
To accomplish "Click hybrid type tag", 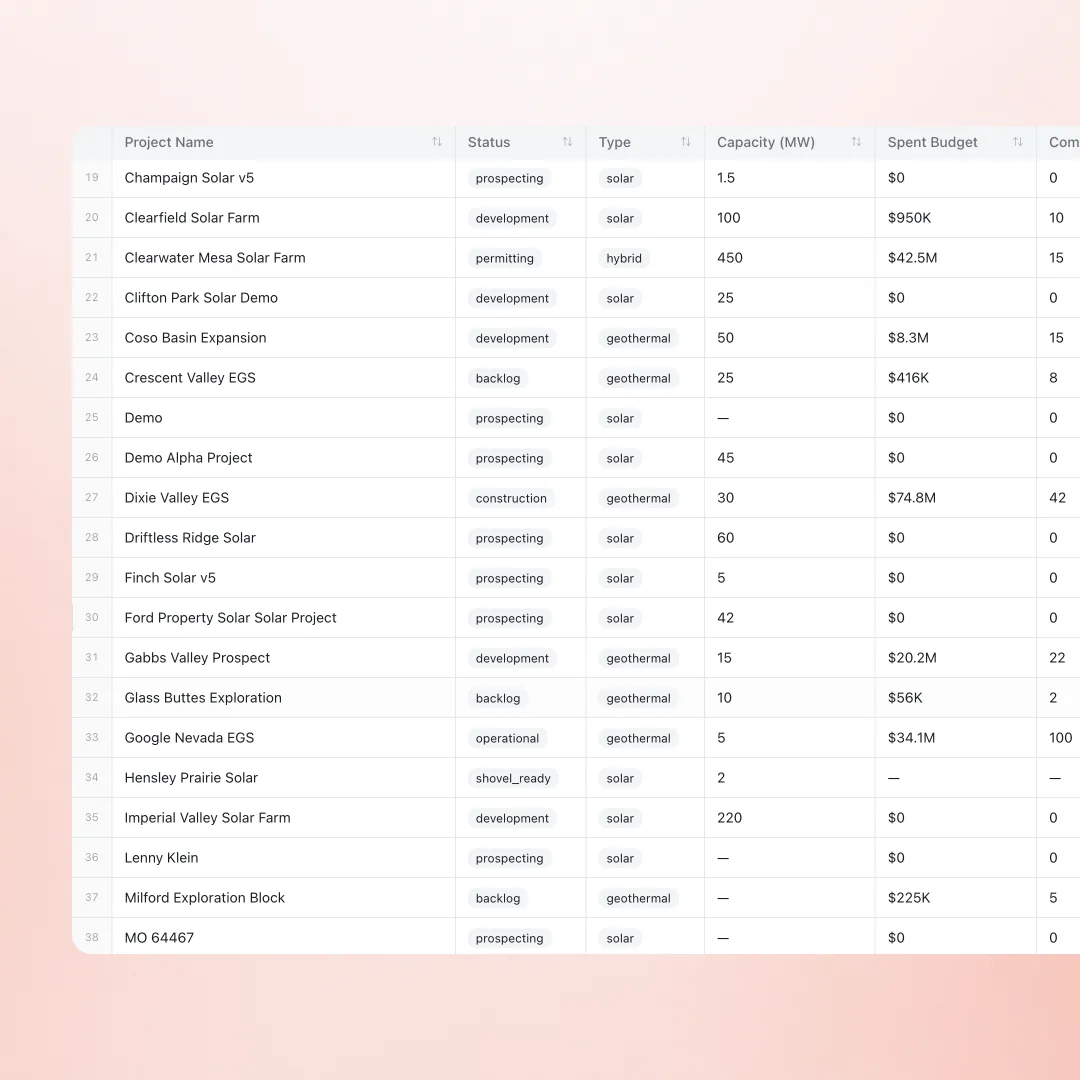I will click(x=624, y=258).
